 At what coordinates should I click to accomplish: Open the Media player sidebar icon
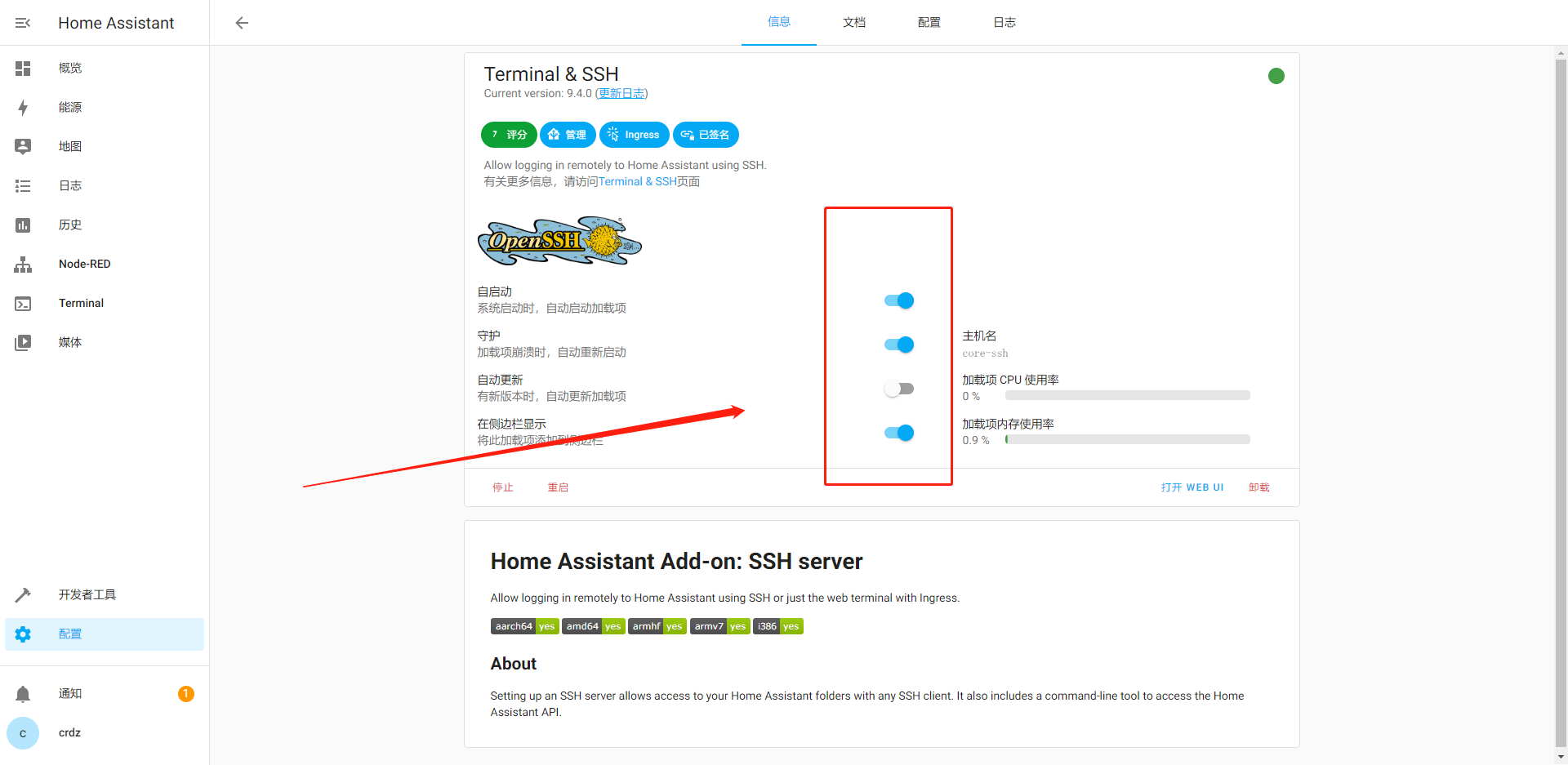tap(23, 343)
